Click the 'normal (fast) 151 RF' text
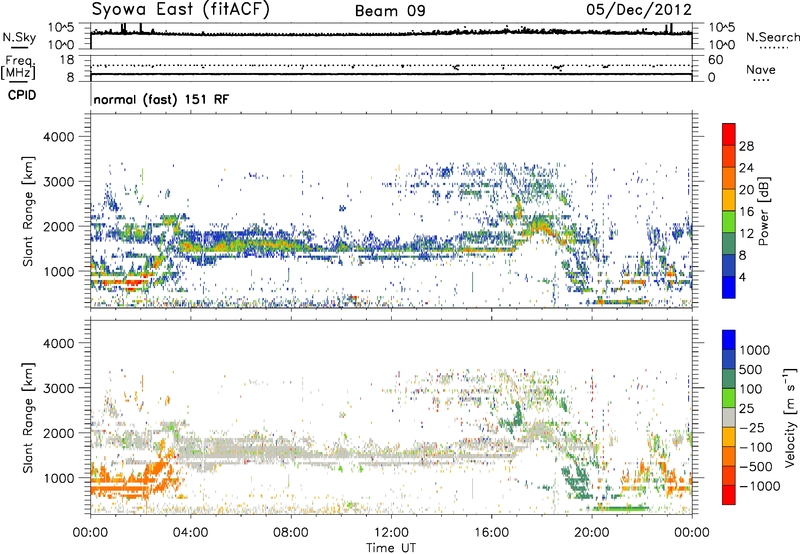 click(161, 99)
